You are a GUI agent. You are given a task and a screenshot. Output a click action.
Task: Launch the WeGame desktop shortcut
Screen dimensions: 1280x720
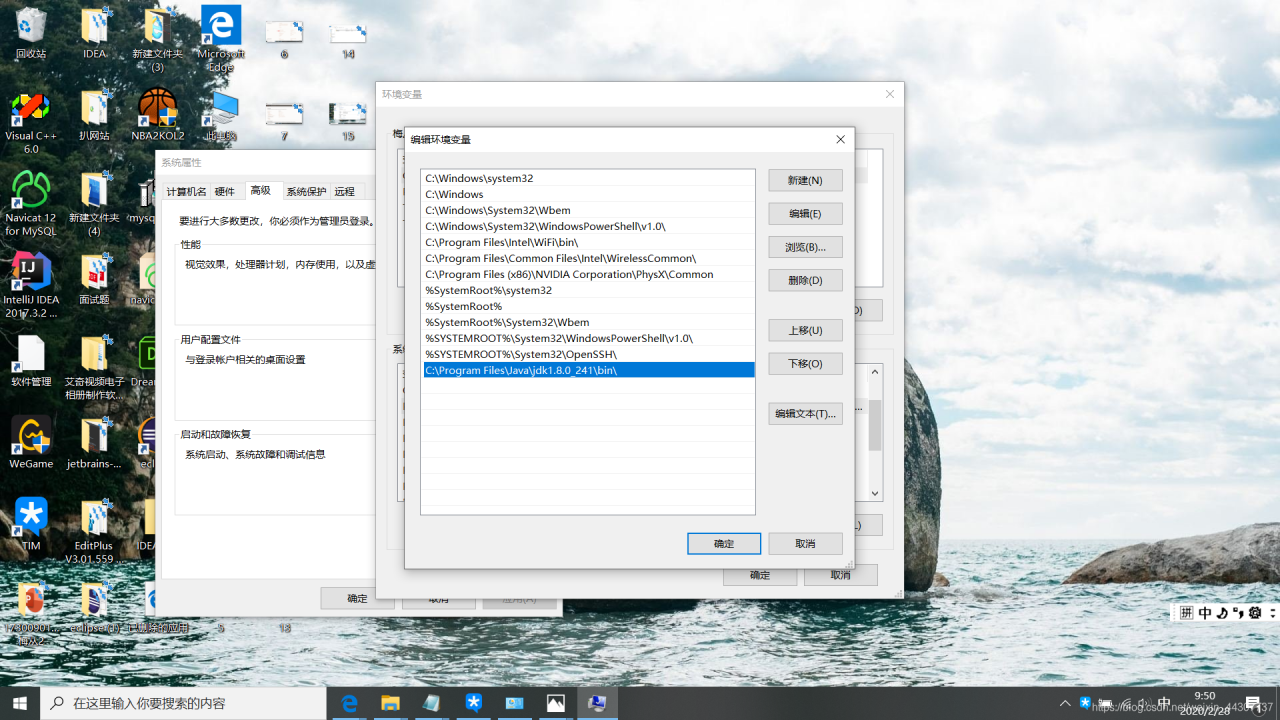pyautogui.click(x=31, y=442)
